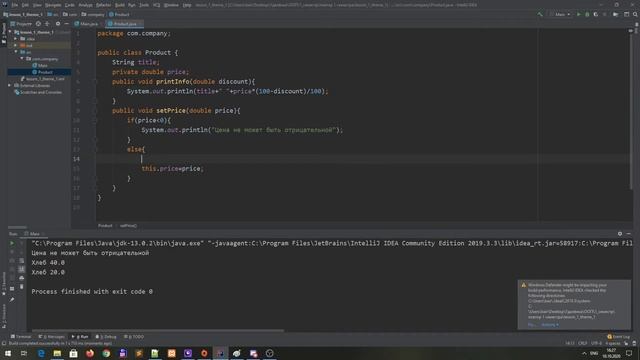
Task: Open the Event Log in status bar
Action: 619,337
